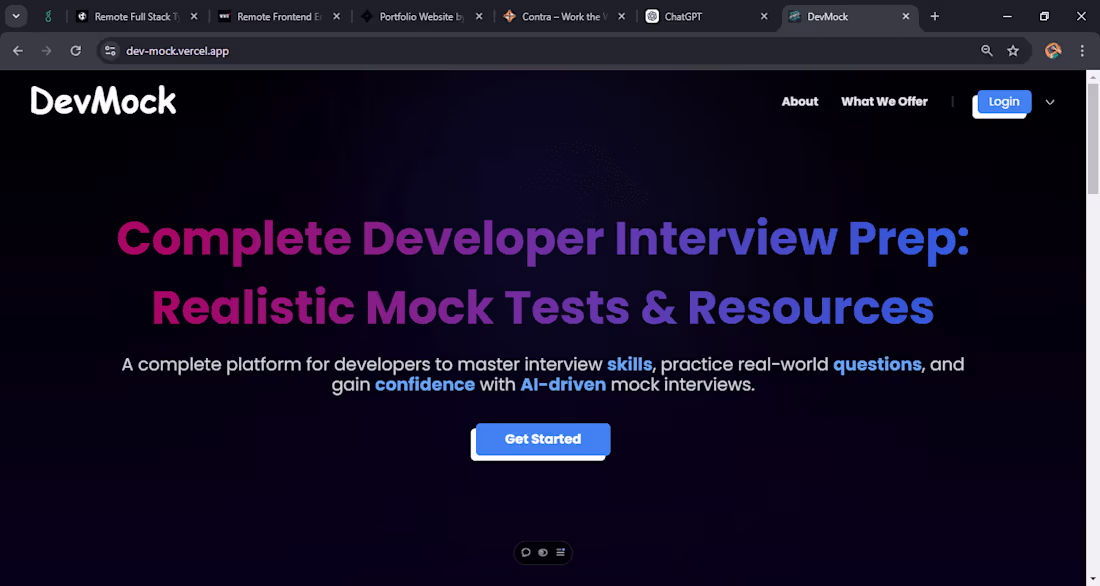Toggle dark mode via the moon icon
The width and height of the screenshot is (1100, 586).
(x=543, y=552)
